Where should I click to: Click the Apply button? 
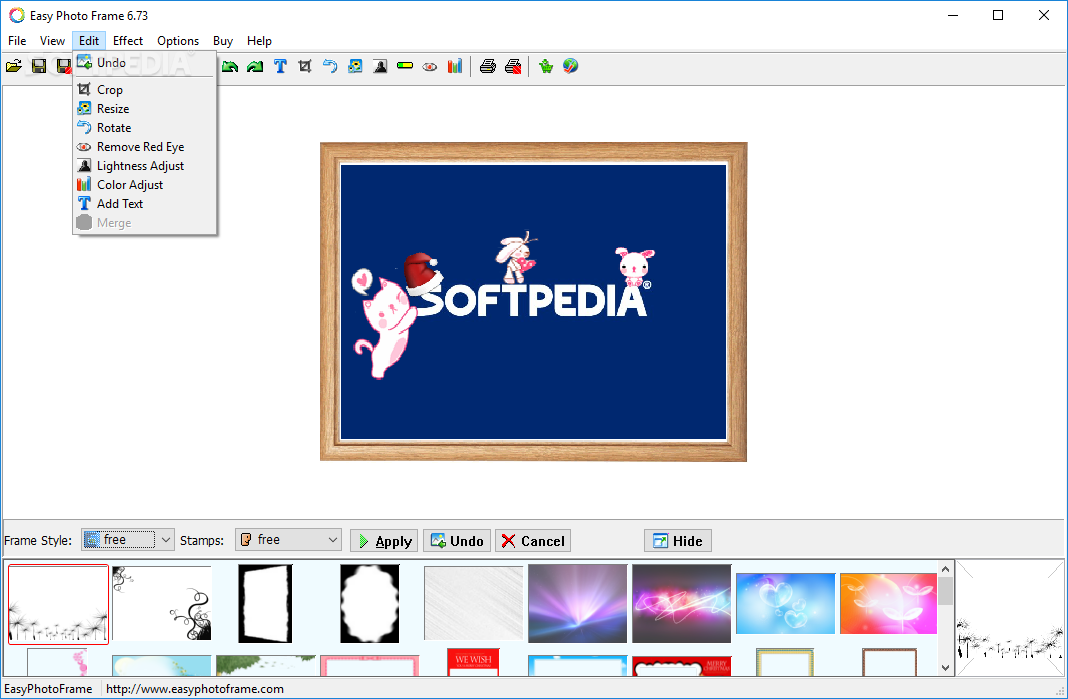(x=385, y=541)
